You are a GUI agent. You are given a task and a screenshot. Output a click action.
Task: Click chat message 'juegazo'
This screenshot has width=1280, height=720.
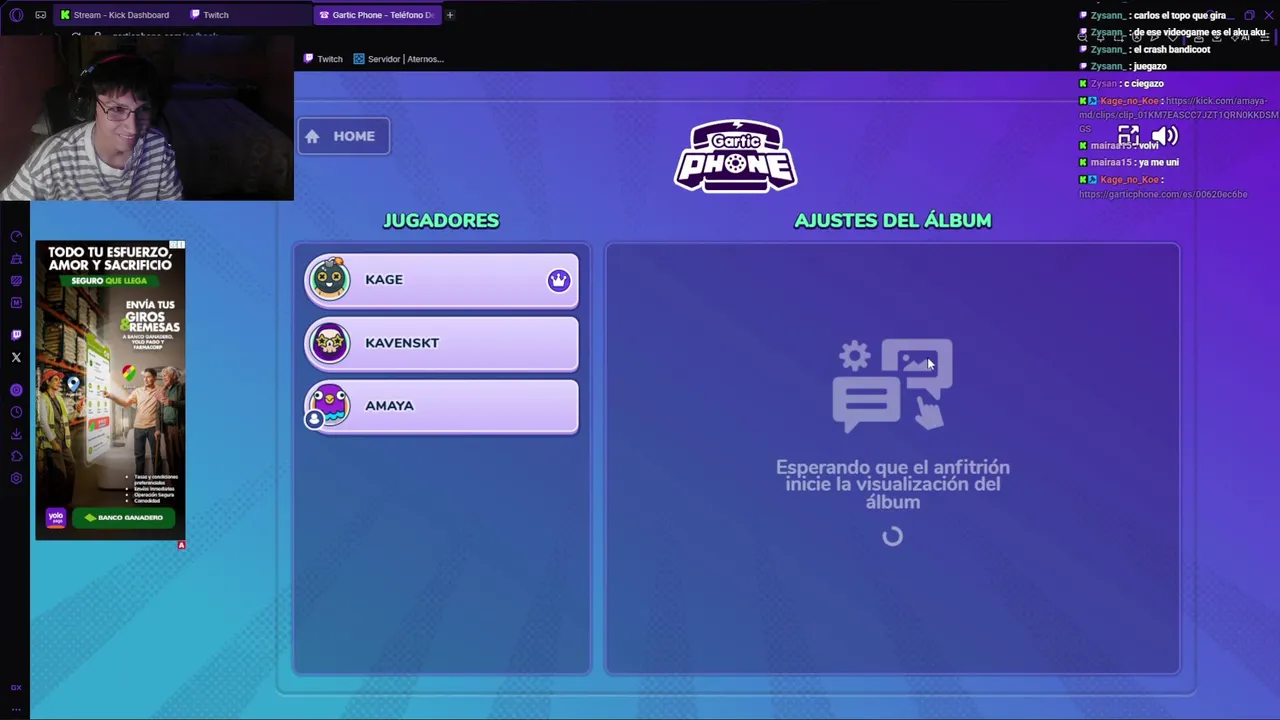(x=1149, y=66)
